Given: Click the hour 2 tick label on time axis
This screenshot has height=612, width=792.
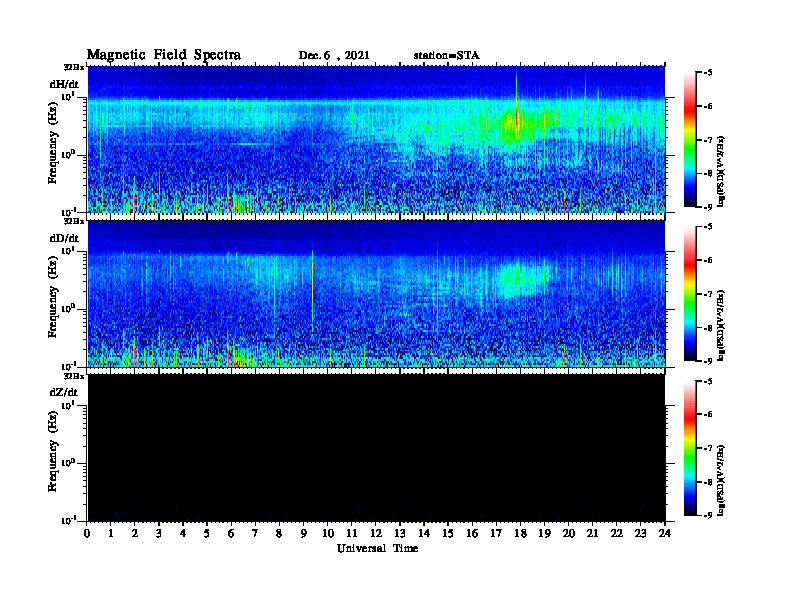Looking at the screenshot, I should 134,533.
